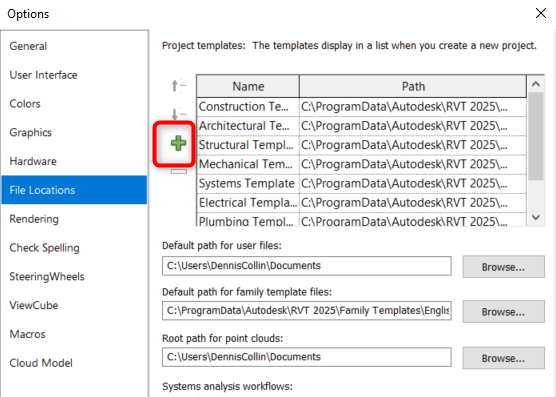556x397 pixels.
Task: Open the General options category
Action: click(x=74, y=46)
